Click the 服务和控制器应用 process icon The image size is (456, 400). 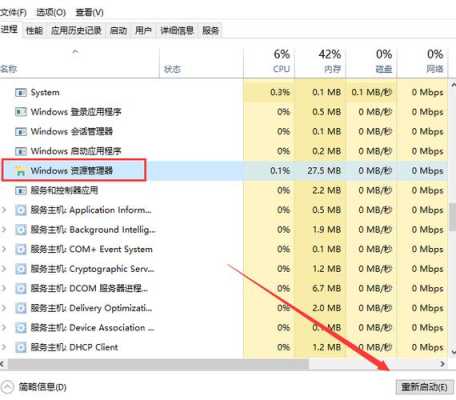(21, 191)
